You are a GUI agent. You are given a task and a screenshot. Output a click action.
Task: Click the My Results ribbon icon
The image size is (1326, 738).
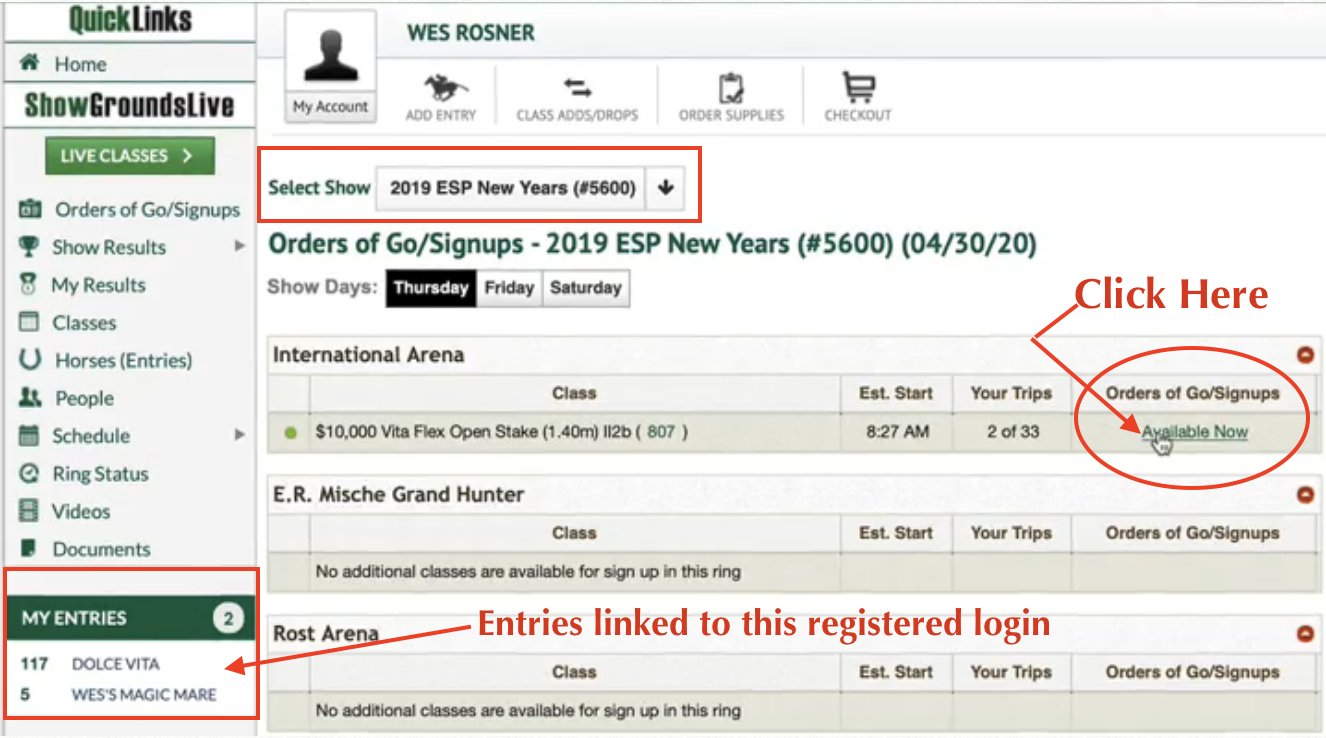[30, 285]
